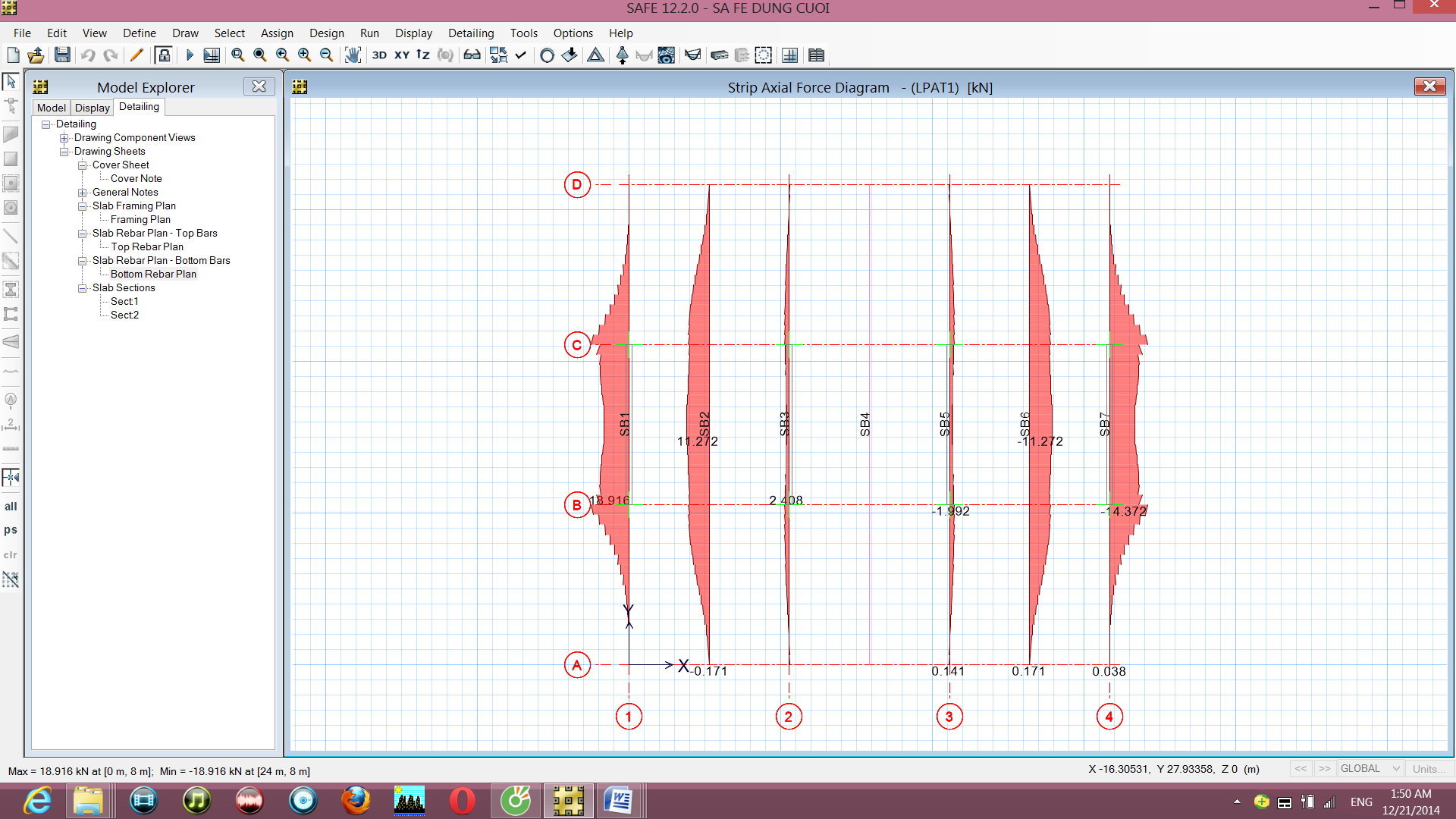
Task: Click the Lock/Unlock model padlock icon
Action: 163,55
